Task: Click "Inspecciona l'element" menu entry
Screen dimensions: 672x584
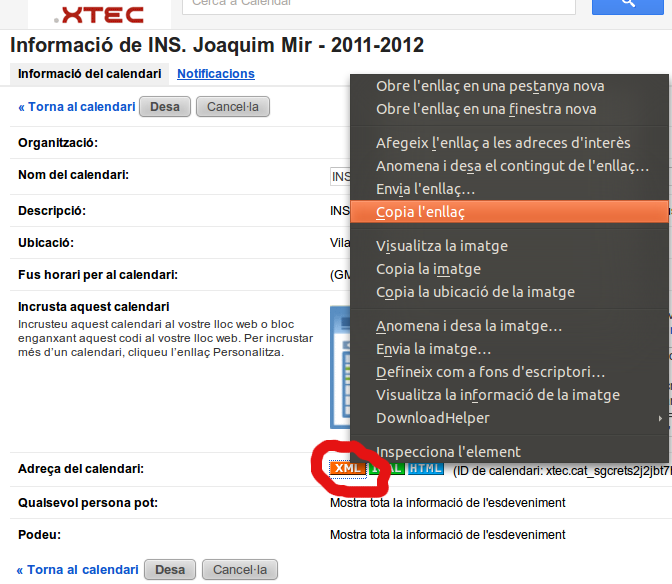Action: 448,451
